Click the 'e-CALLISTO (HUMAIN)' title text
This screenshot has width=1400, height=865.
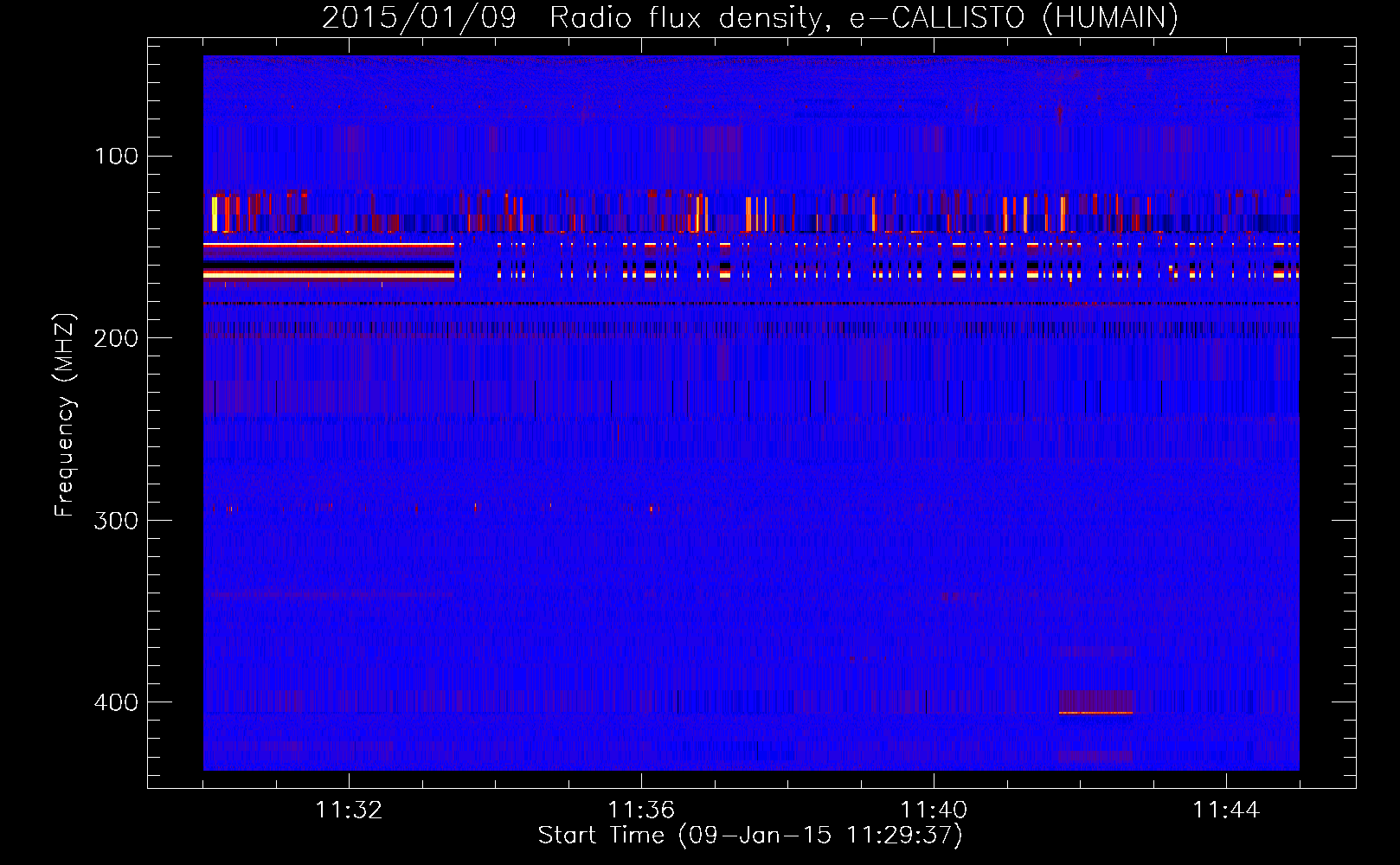(x=1014, y=18)
